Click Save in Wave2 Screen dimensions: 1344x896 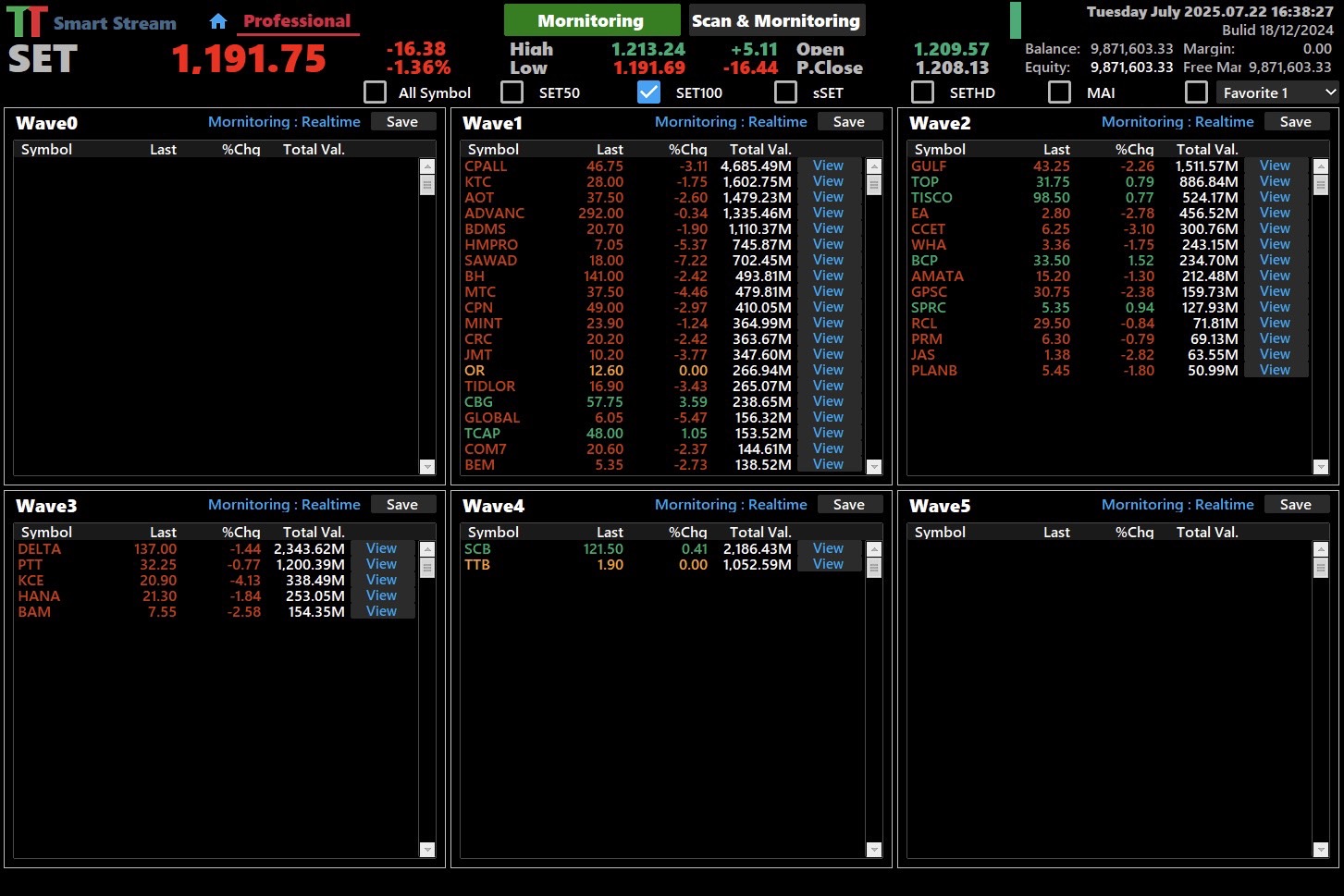pos(1296,122)
